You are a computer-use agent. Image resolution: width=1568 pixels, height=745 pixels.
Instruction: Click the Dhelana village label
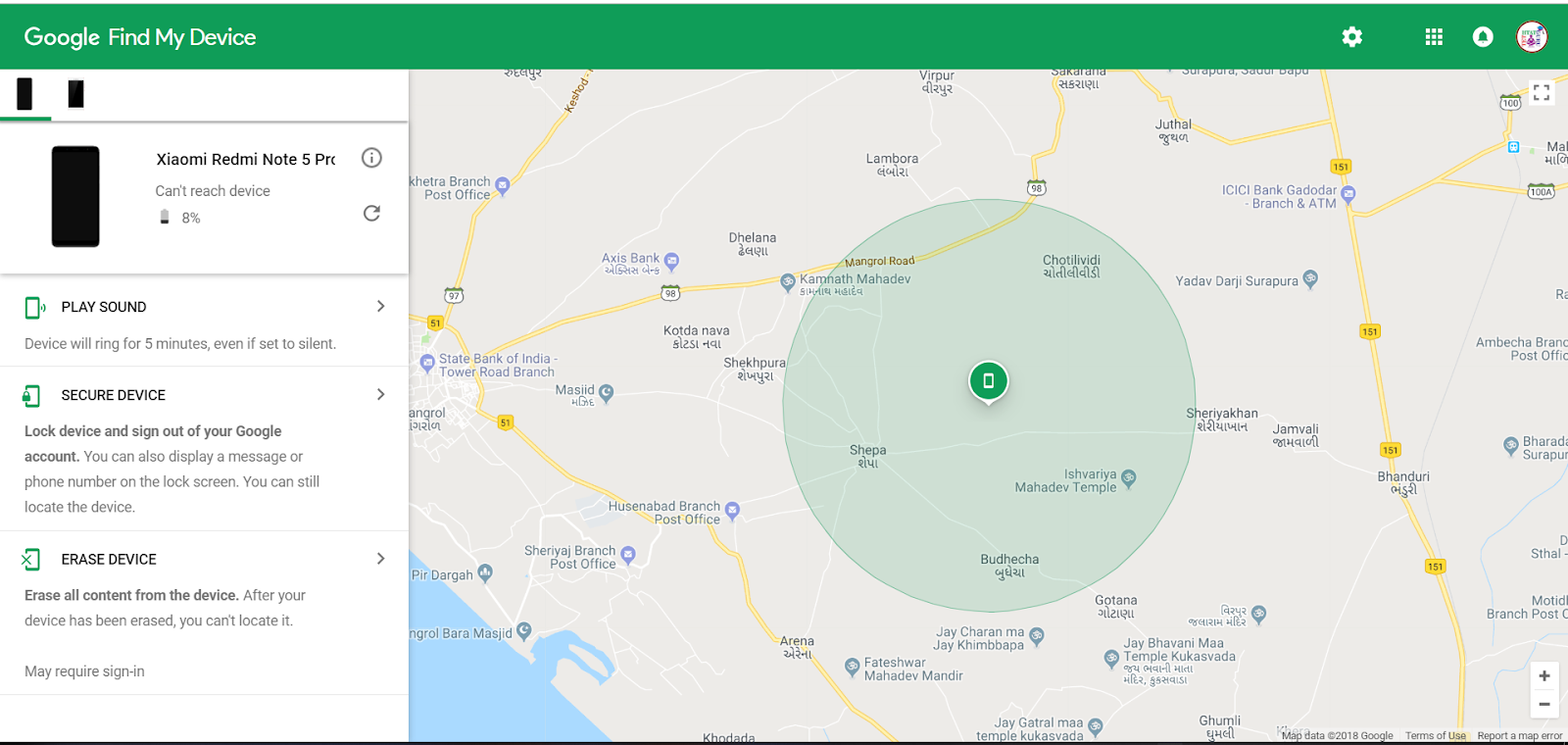click(x=753, y=244)
